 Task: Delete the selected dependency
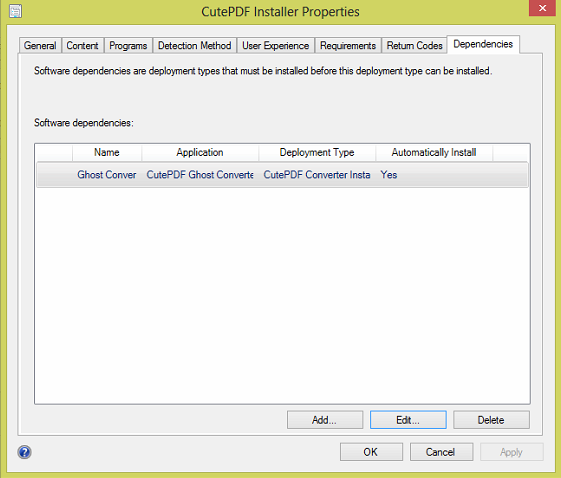coord(491,420)
